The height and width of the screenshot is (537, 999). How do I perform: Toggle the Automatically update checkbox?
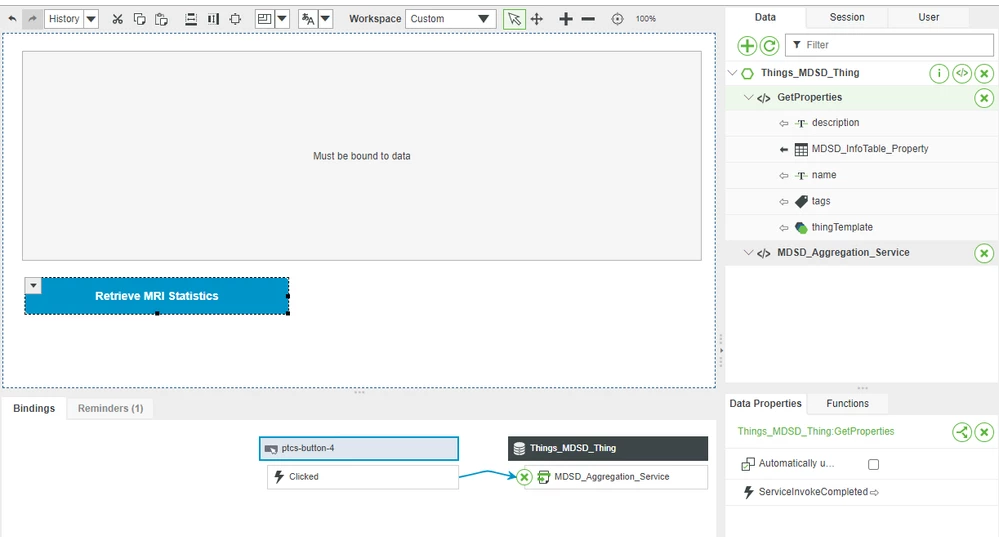[873, 464]
